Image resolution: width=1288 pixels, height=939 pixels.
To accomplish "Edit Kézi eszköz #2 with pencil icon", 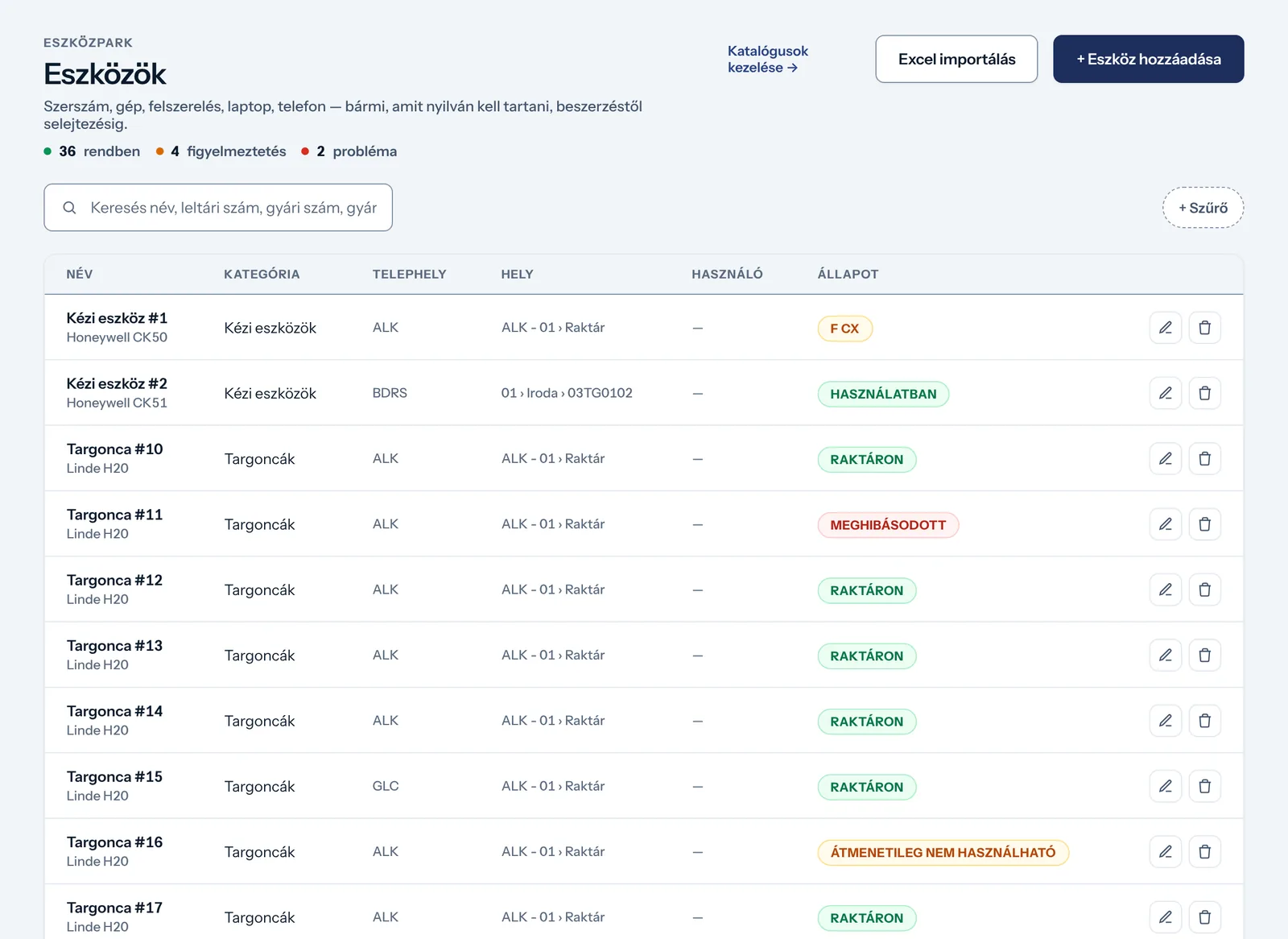I will pos(1165,393).
